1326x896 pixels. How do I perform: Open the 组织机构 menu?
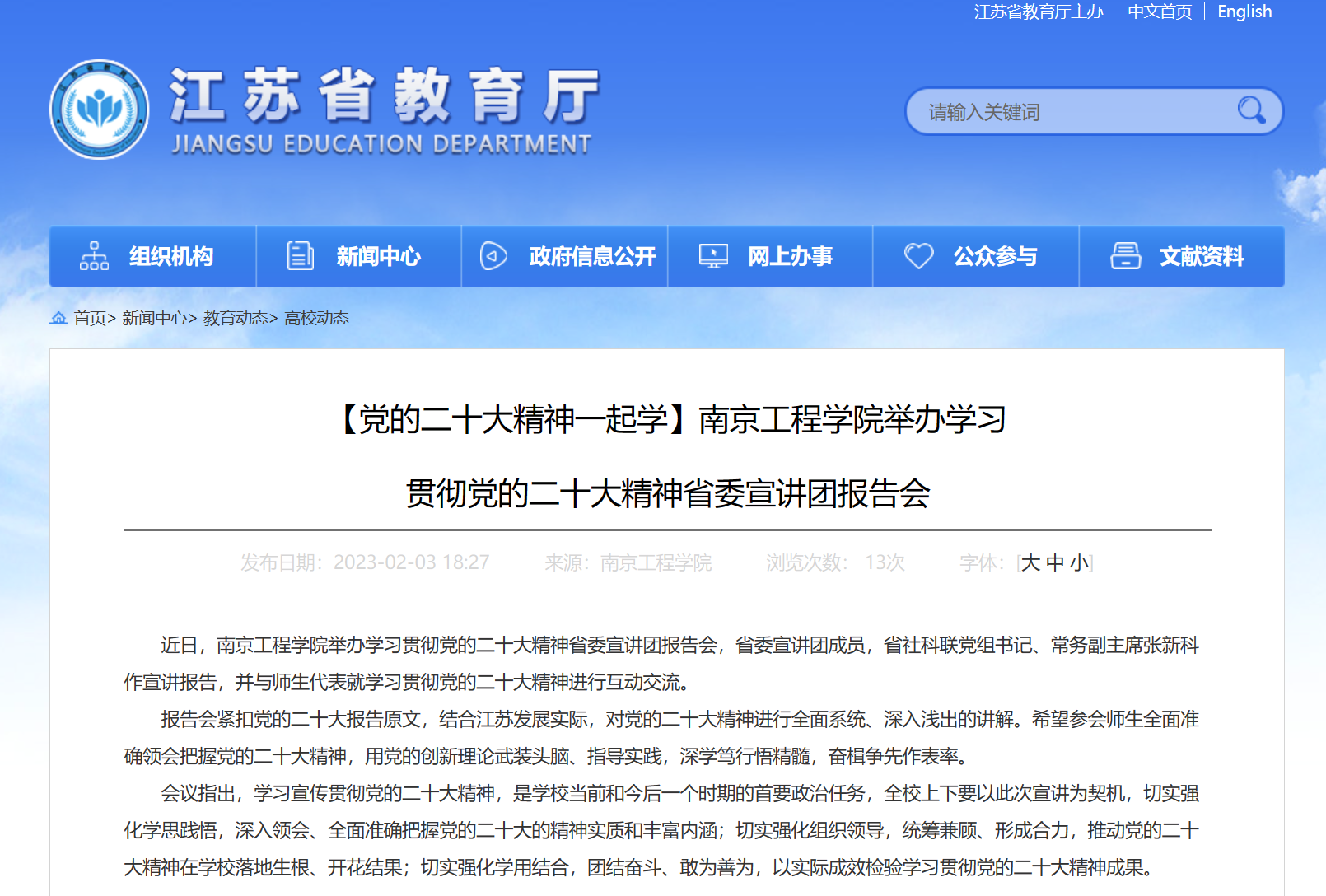171,257
